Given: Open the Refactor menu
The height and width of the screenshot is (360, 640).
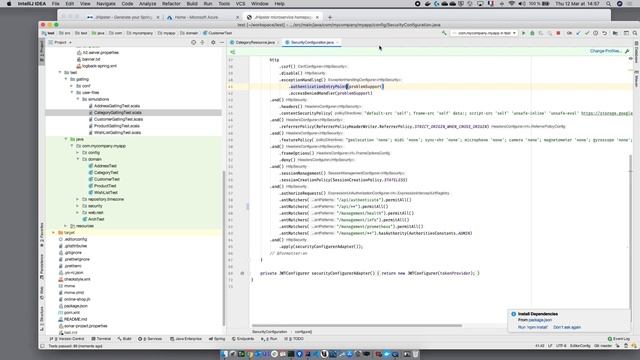Looking at the screenshot, I should tap(171, 4).
